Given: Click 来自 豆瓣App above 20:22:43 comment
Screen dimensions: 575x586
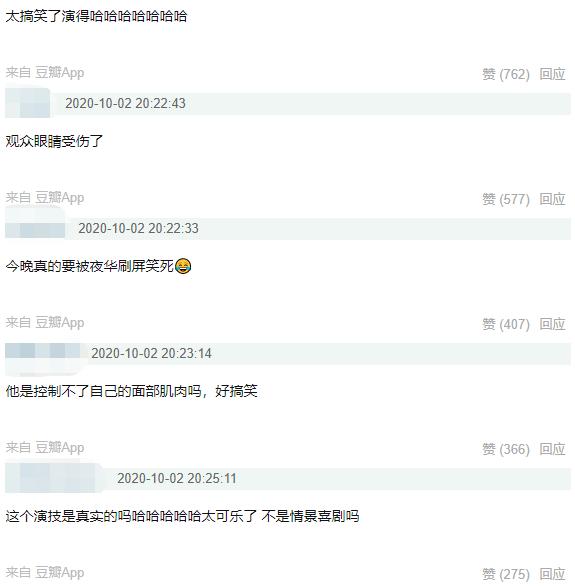Looking at the screenshot, I should [45, 73].
